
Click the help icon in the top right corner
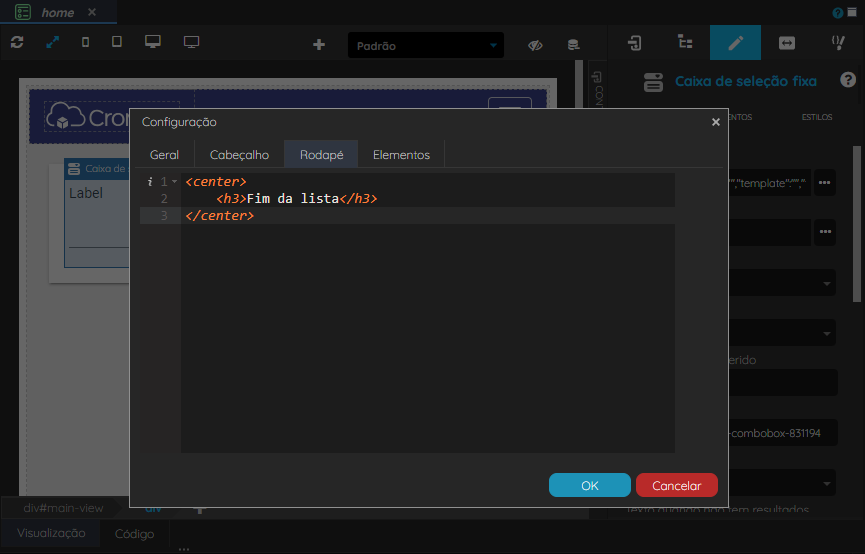(x=838, y=13)
